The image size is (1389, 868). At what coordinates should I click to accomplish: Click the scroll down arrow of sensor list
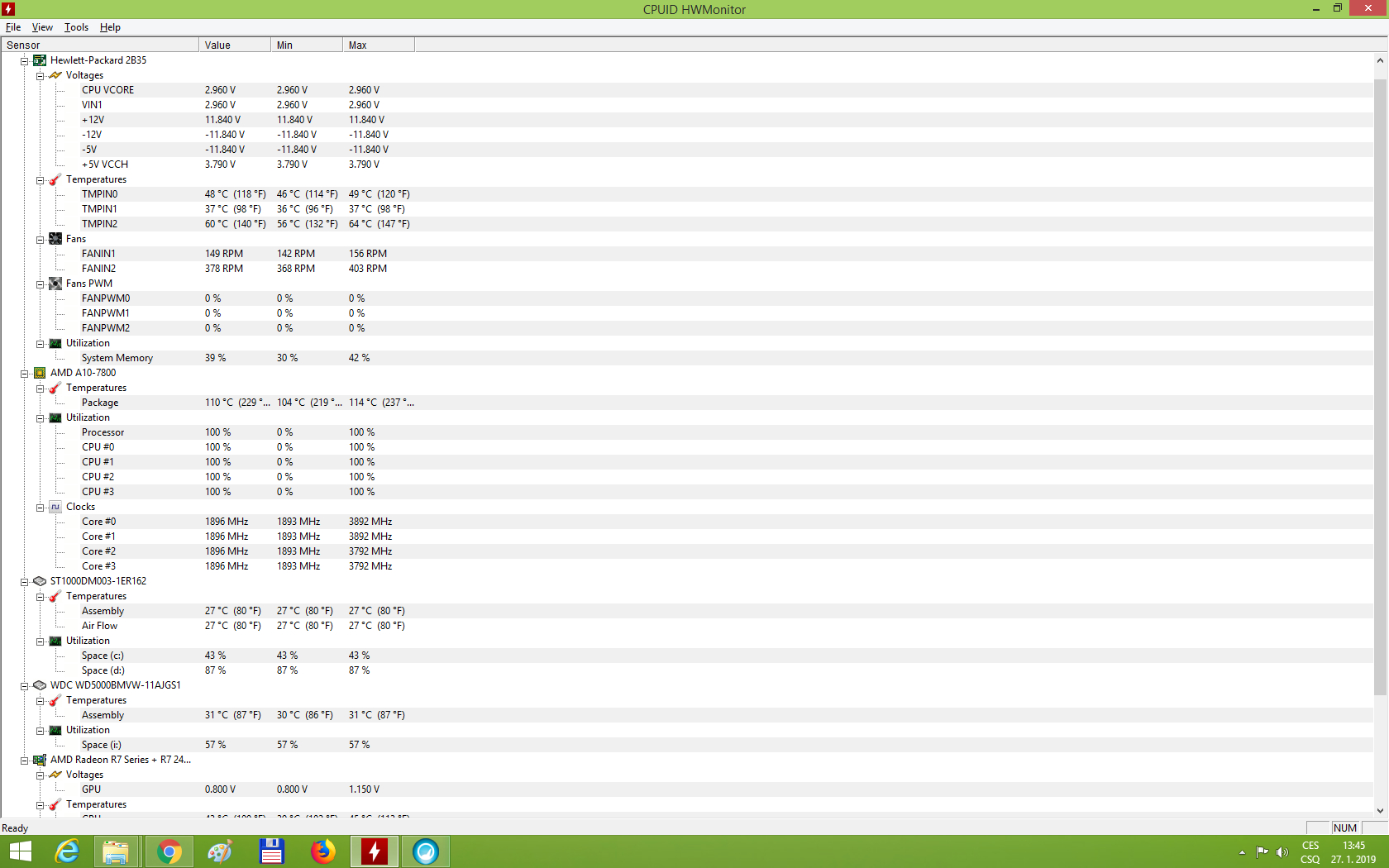click(x=1380, y=811)
